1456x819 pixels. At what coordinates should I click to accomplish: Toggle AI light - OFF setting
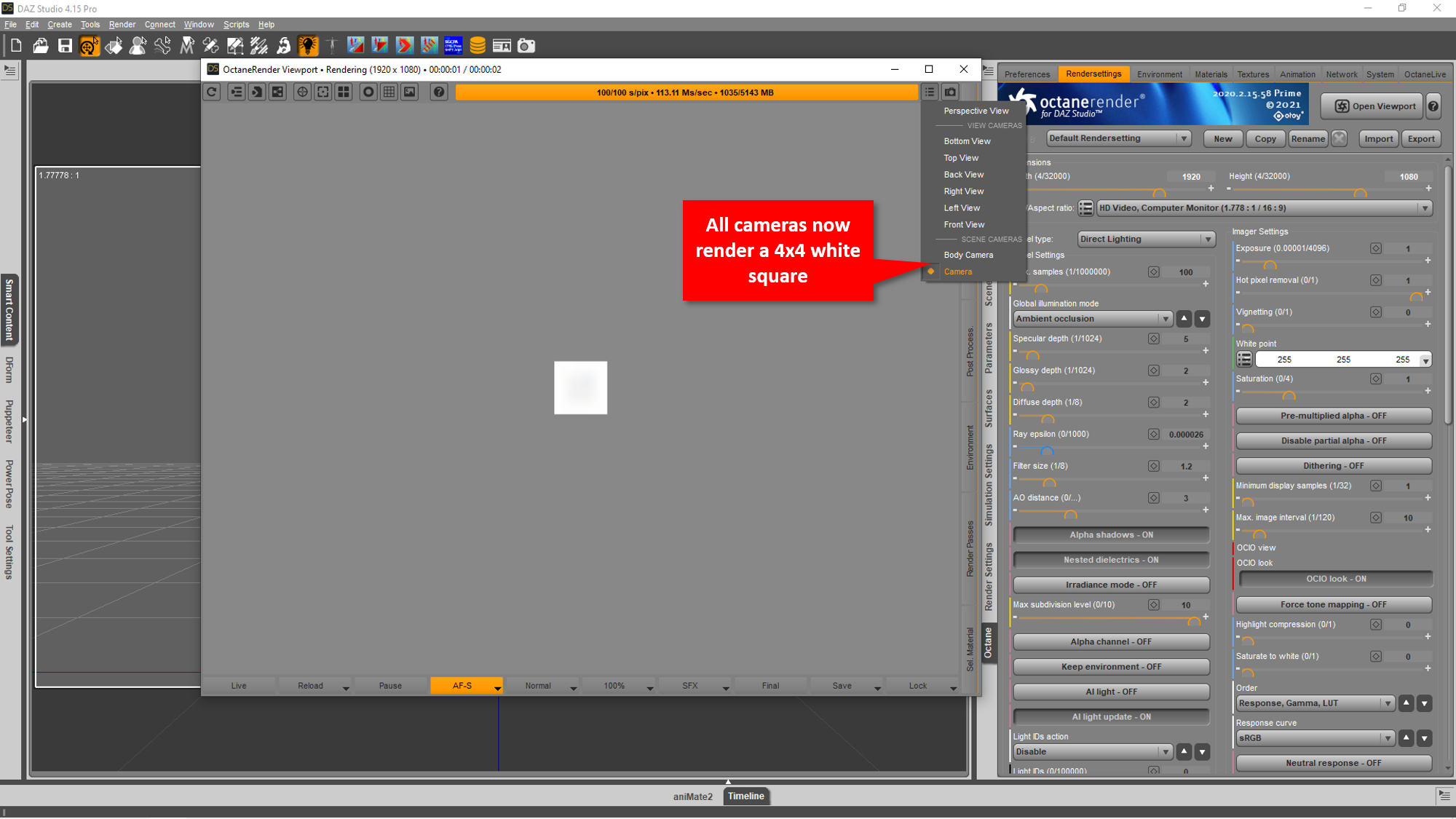click(x=1110, y=692)
